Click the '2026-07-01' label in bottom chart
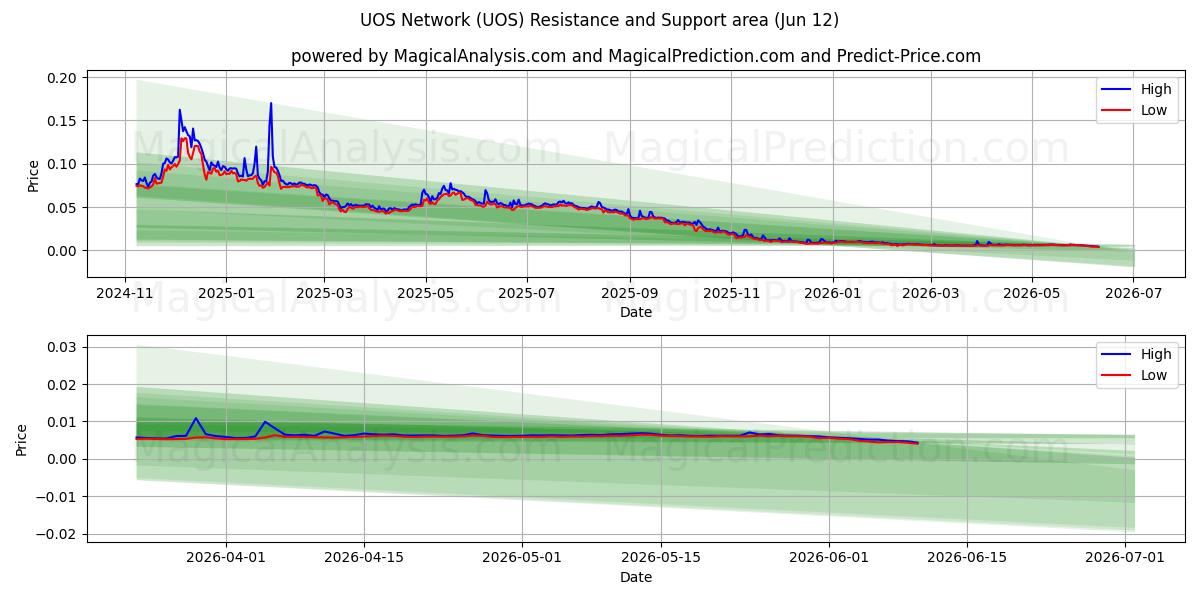1200x600 pixels. pos(1126,559)
